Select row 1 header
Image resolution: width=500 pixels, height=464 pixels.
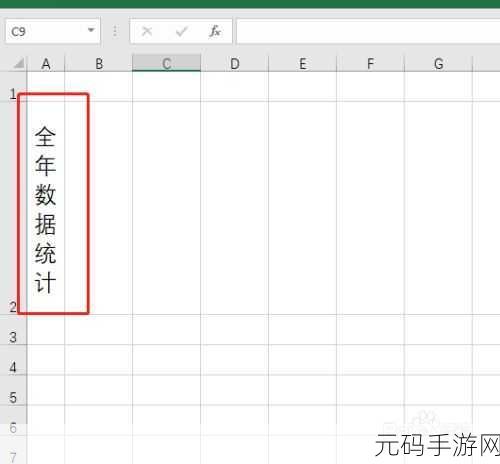click(13, 87)
